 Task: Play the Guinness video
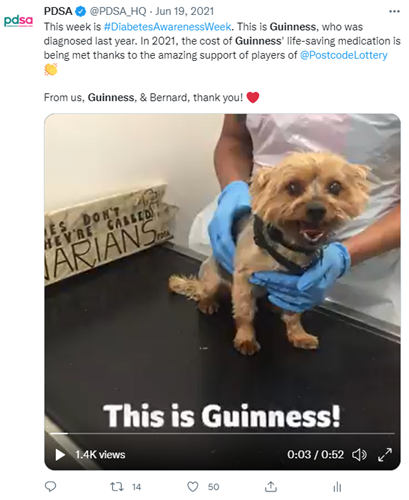[x=60, y=455]
